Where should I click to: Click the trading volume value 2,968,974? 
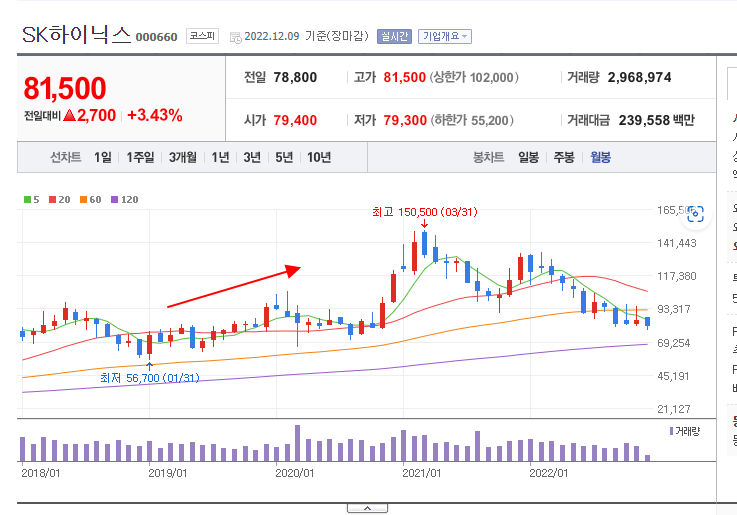click(639, 78)
